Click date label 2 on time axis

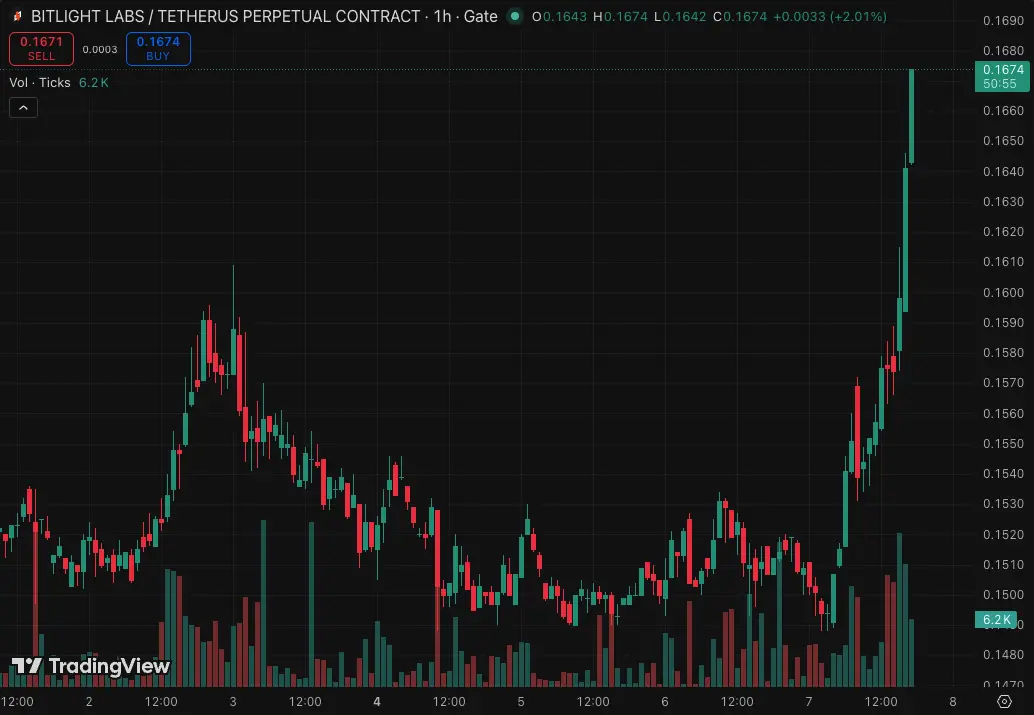(x=89, y=702)
